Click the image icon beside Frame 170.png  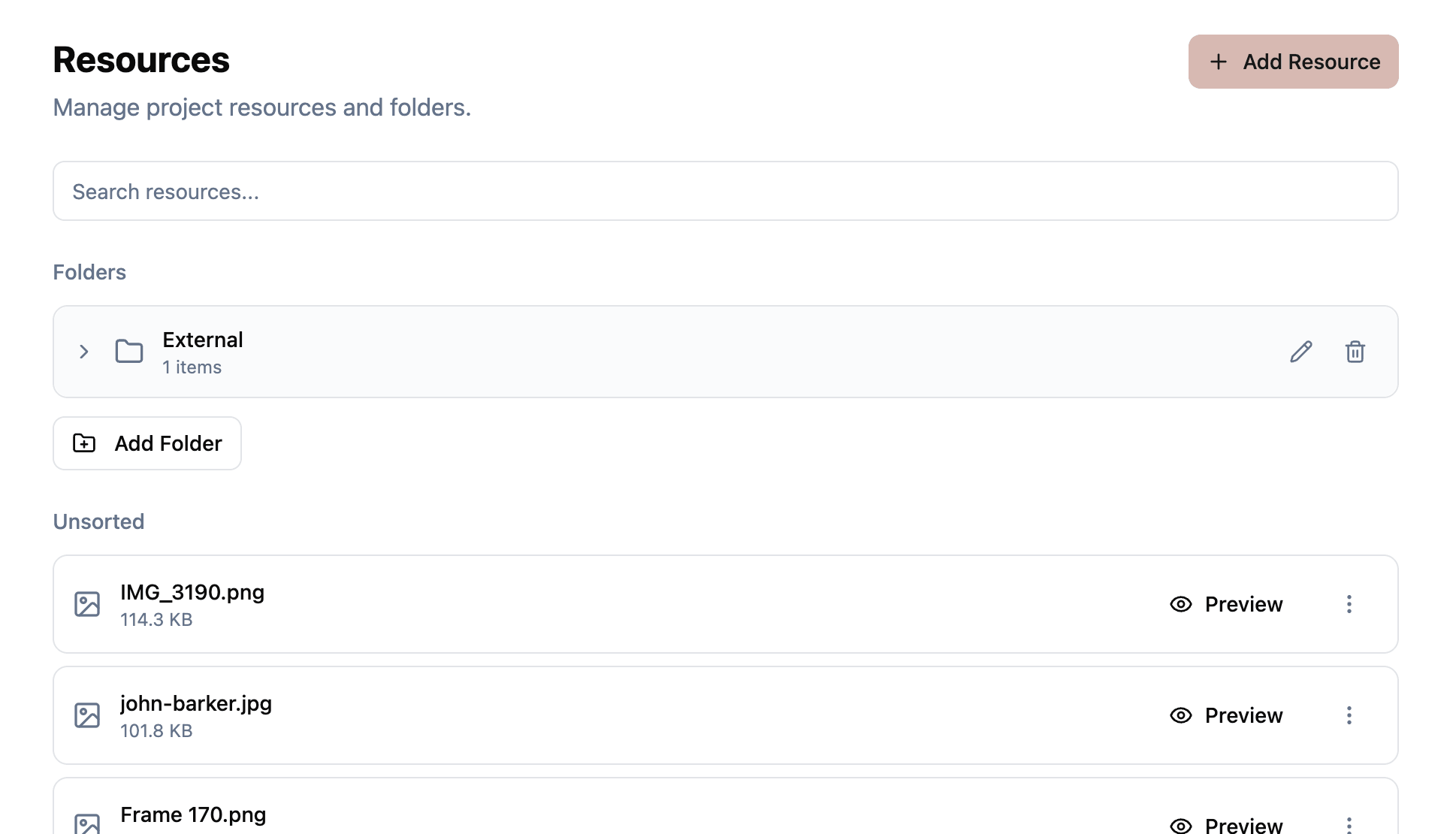[x=87, y=825]
